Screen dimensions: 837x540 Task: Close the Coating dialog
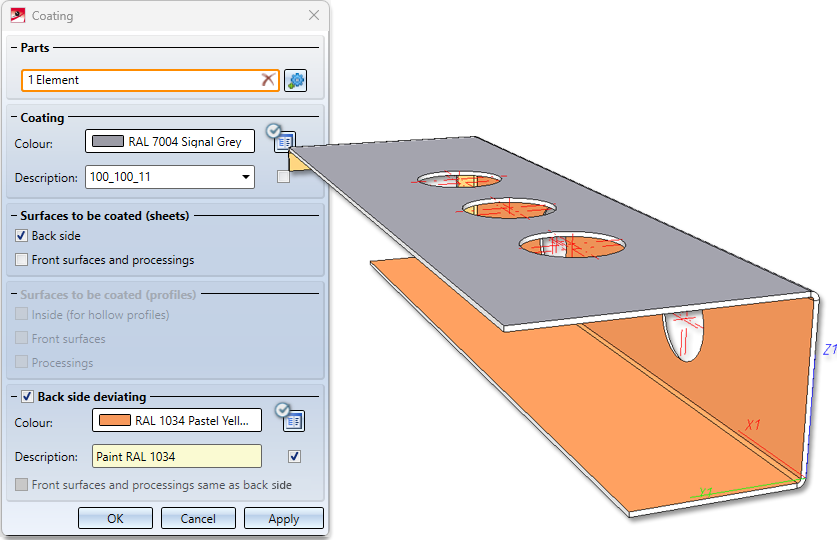[314, 15]
